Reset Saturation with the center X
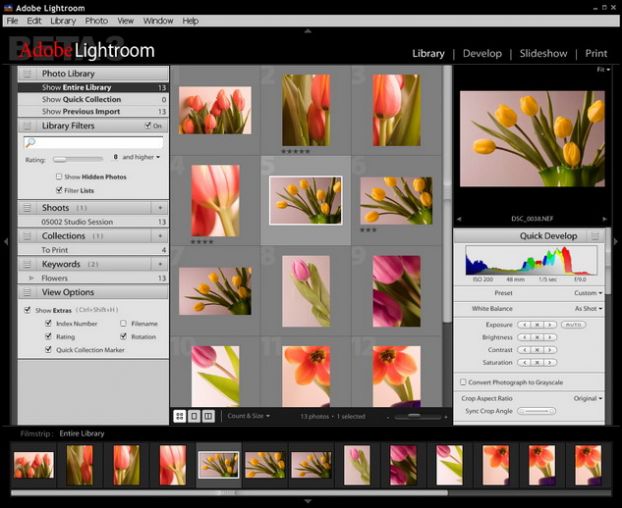This screenshot has height=508, width=622. click(x=537, y=363)
